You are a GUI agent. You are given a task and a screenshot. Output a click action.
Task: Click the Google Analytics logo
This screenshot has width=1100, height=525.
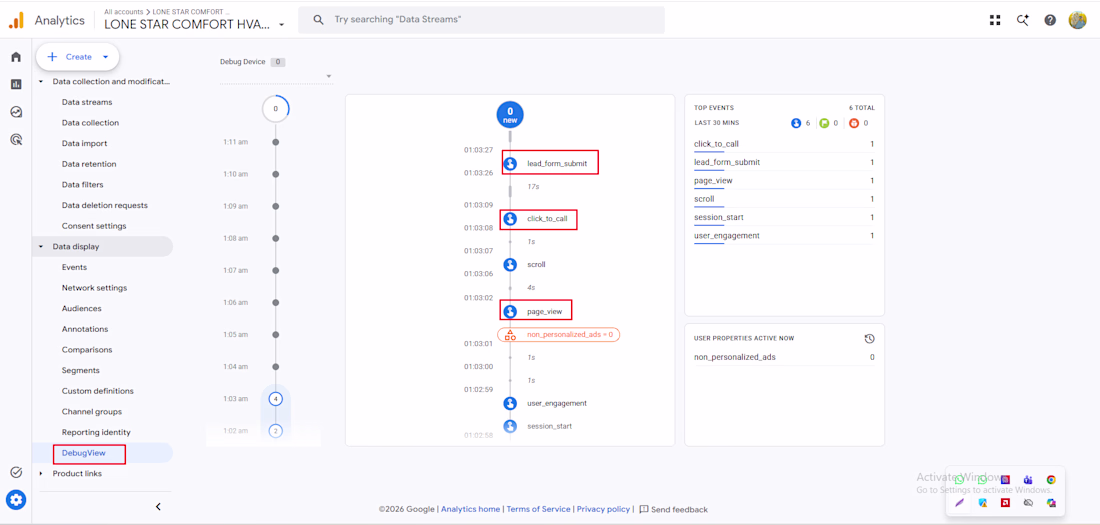pos(16,20)
